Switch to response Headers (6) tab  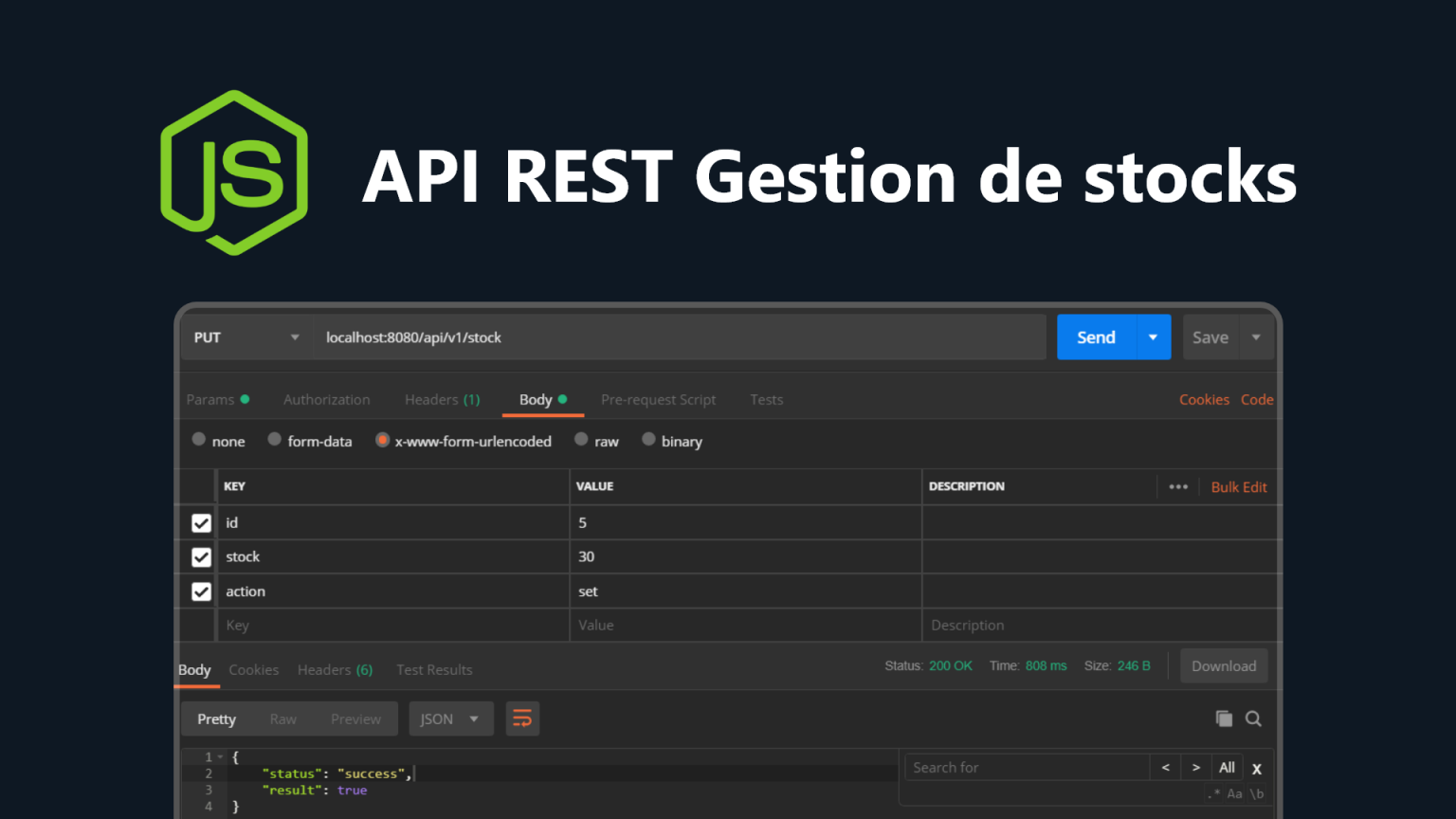click(336, 670)
